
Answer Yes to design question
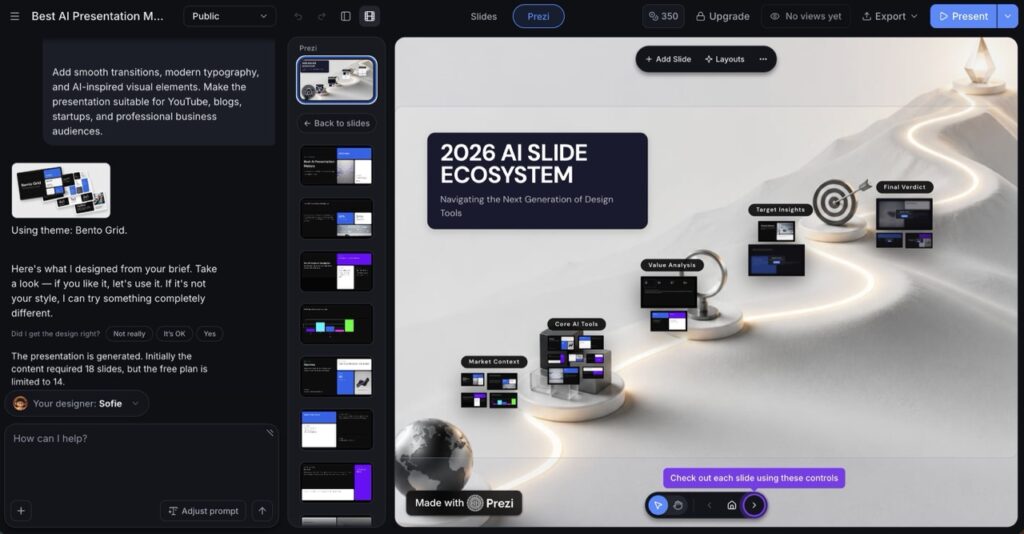pos(210,334)
